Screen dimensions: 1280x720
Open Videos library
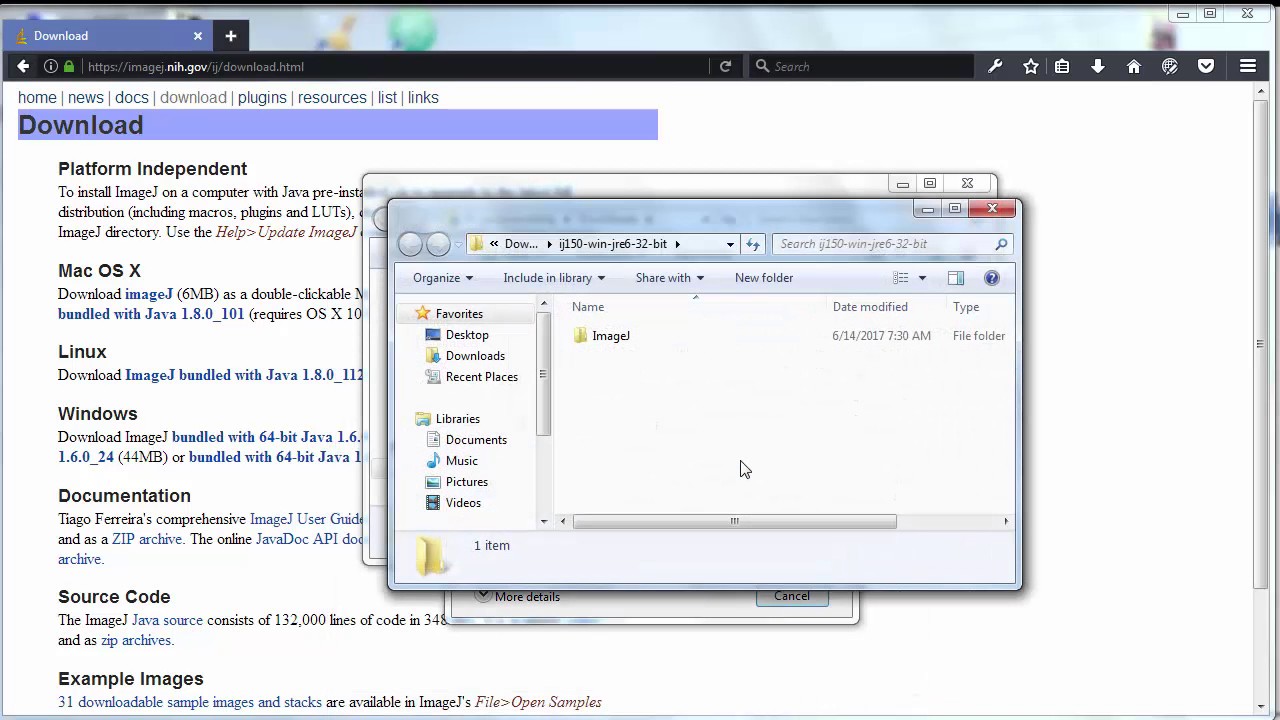click(x=463, y=503)
